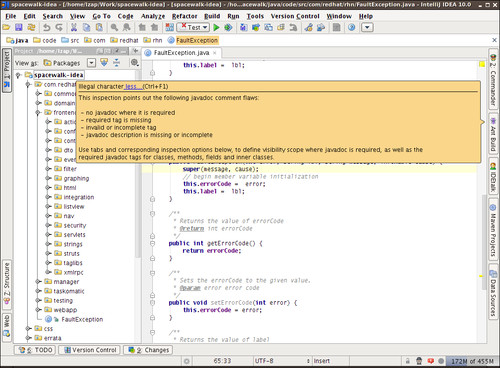Toggle the 1: Project side tool window

coord(7,69)
